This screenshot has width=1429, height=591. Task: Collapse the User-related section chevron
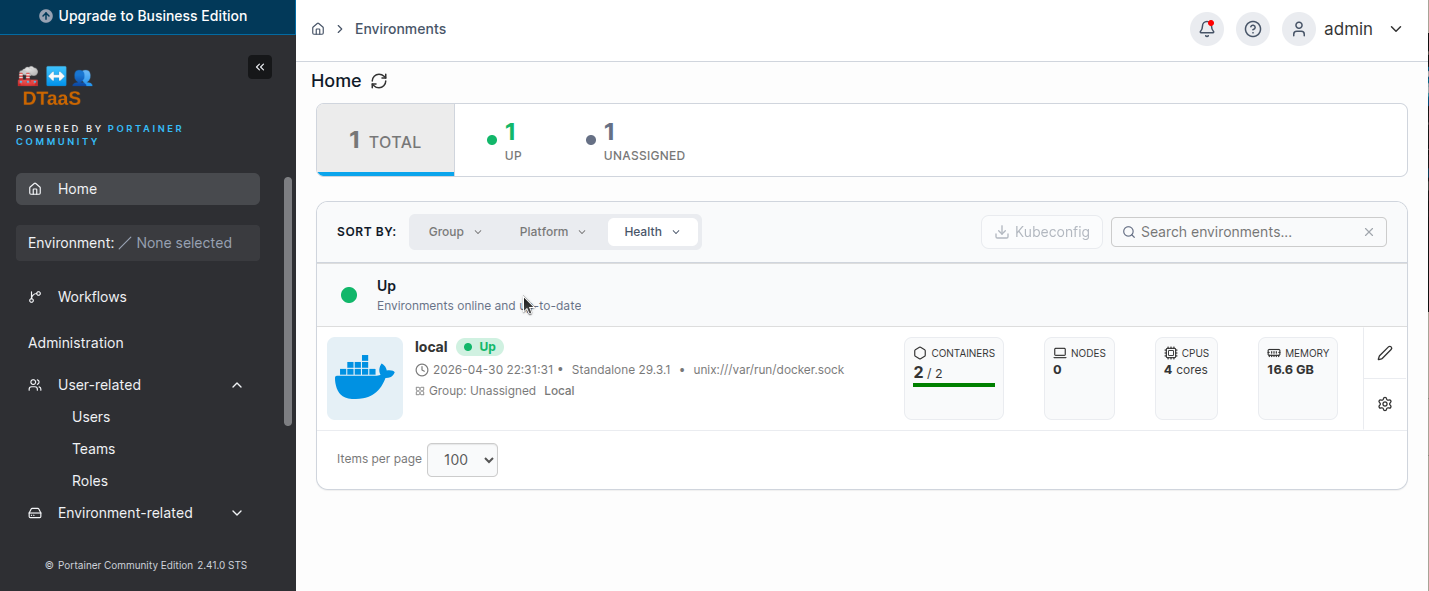(x=237, y=385)
